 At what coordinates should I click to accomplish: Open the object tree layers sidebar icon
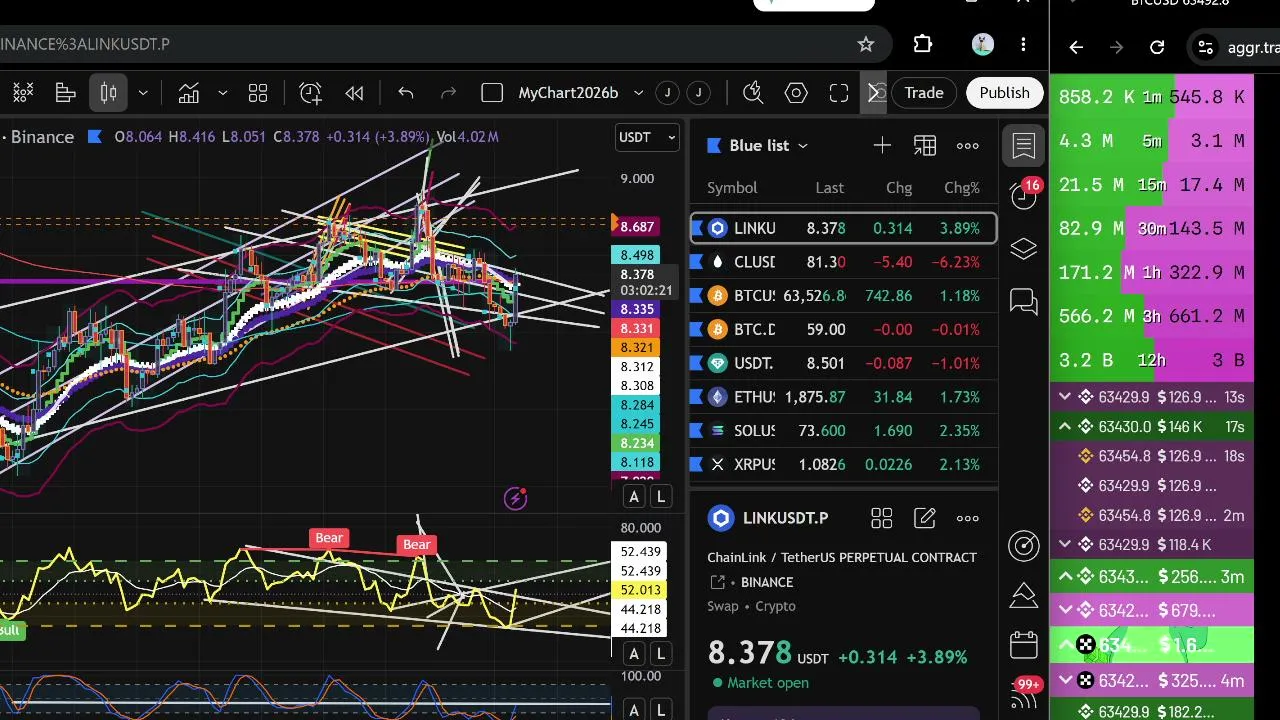click(x=1024, y=249)
